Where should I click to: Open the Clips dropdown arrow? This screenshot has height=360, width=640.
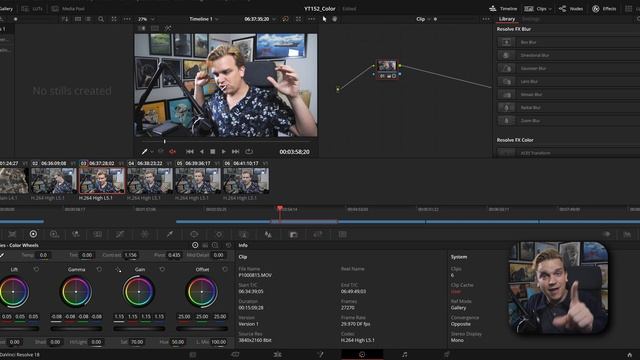[550, 9]
